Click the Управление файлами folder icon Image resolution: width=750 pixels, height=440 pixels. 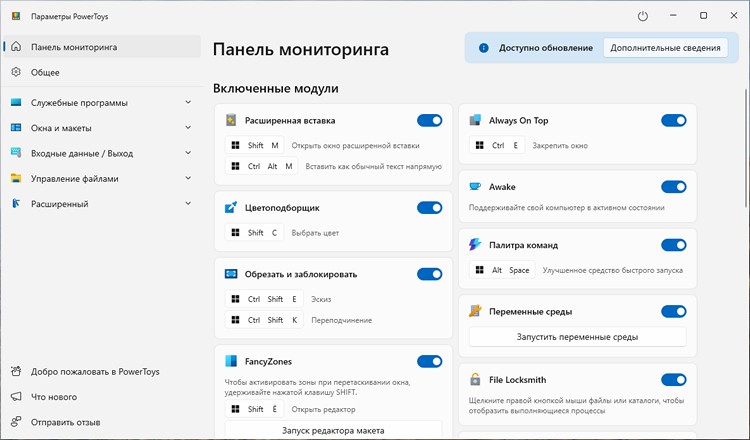click(x=16, y=178)
